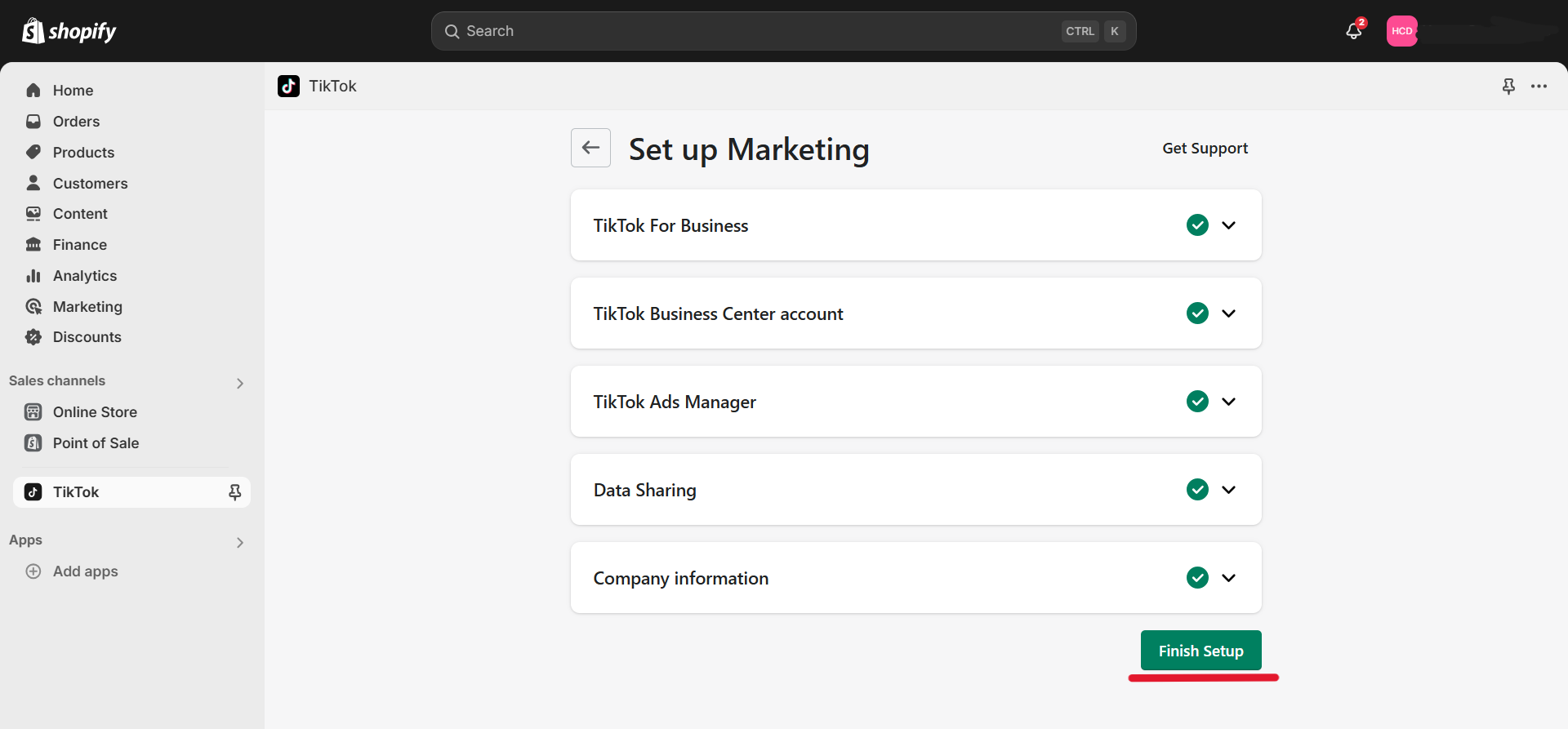Click the TikTok For Business green checkmark
The image size is (1568, 729).
pyautogui.click(x=1197, y=225)
